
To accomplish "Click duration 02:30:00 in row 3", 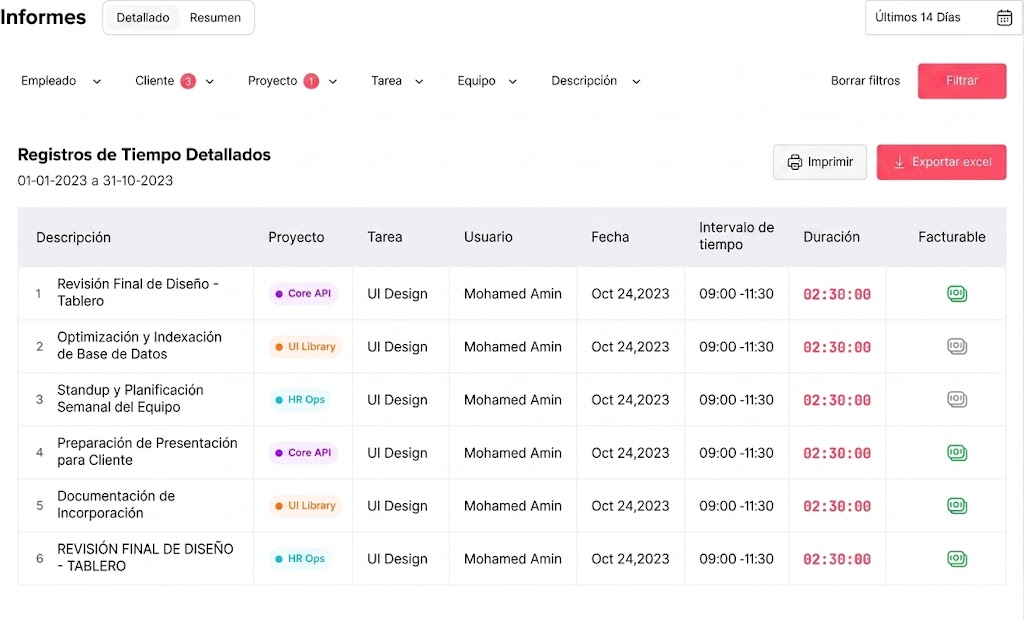I will (x=837, y=400).
